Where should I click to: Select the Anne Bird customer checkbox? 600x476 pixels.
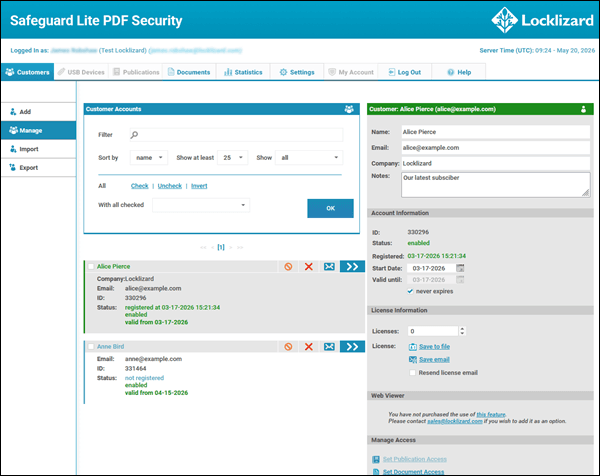coord(91,347)
